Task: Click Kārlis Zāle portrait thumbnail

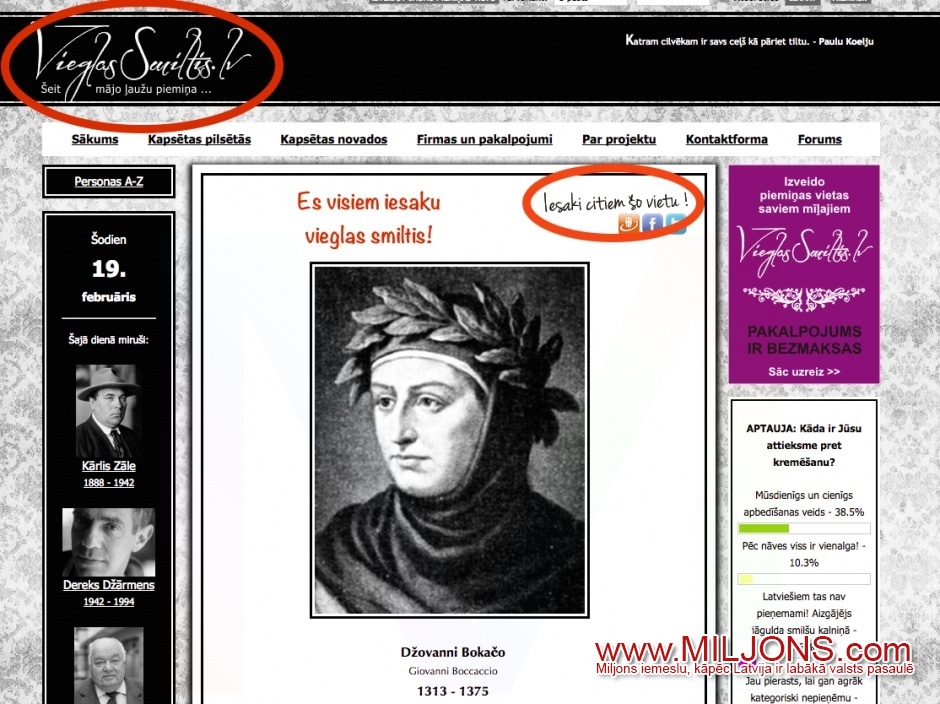Action: pos(108,410)
